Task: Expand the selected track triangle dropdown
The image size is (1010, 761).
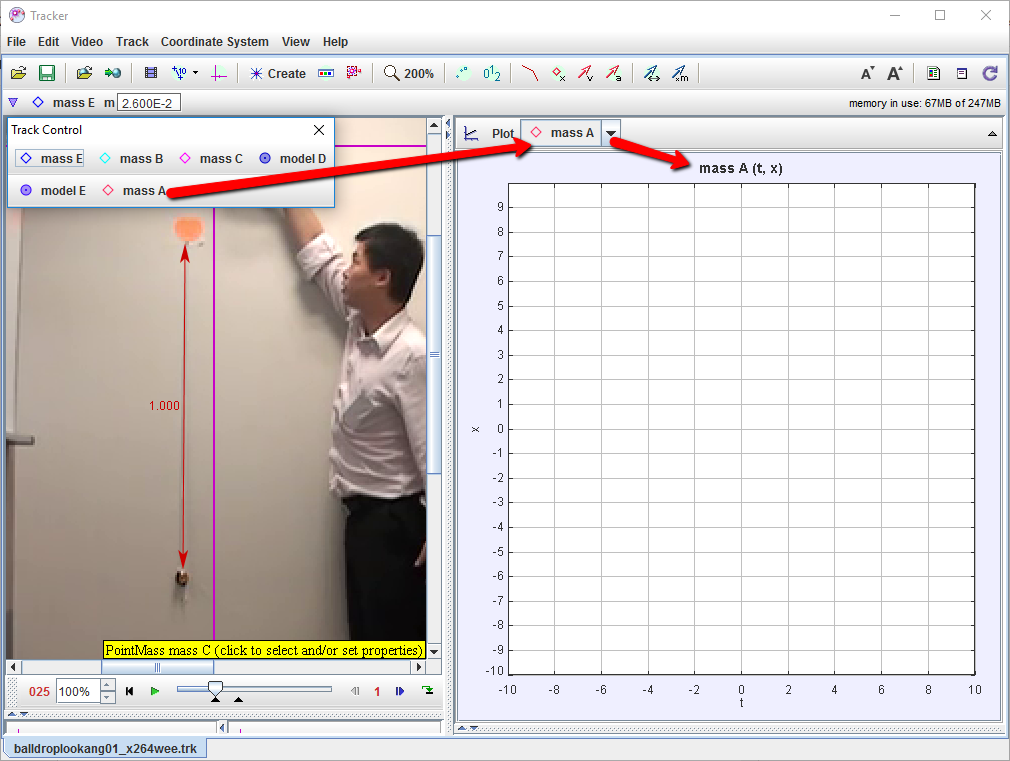Action: click(13, 102)
